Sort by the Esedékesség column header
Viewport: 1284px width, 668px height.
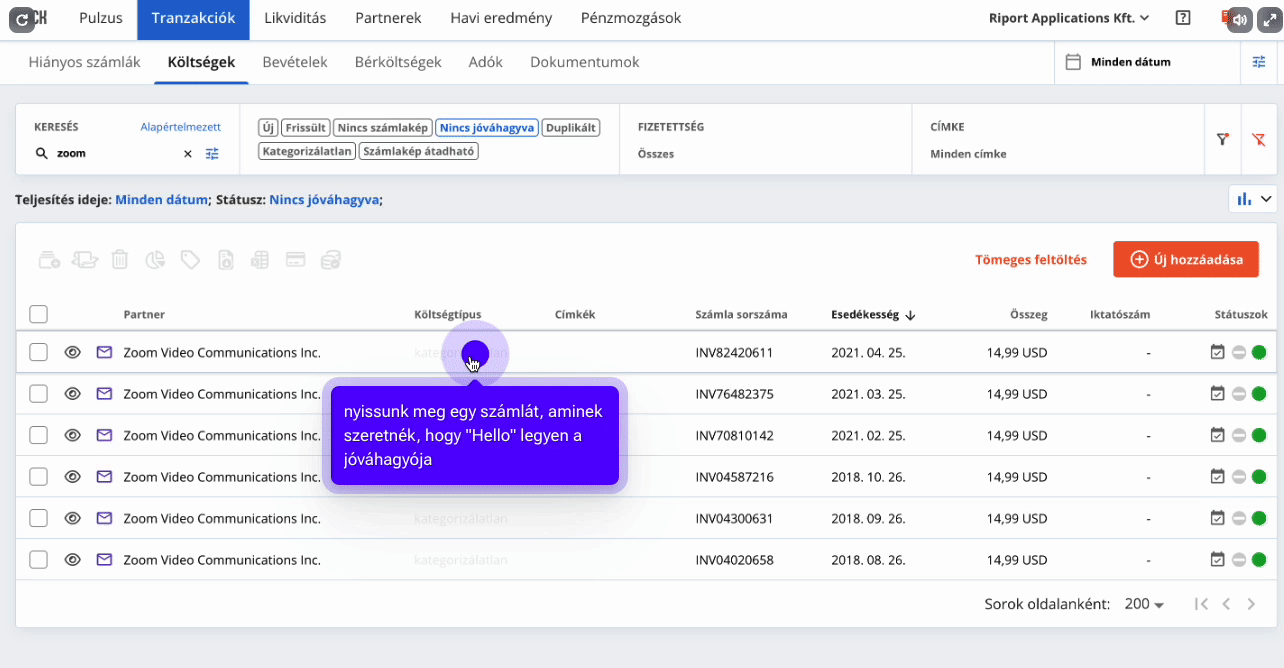click(x=873, y=314)
